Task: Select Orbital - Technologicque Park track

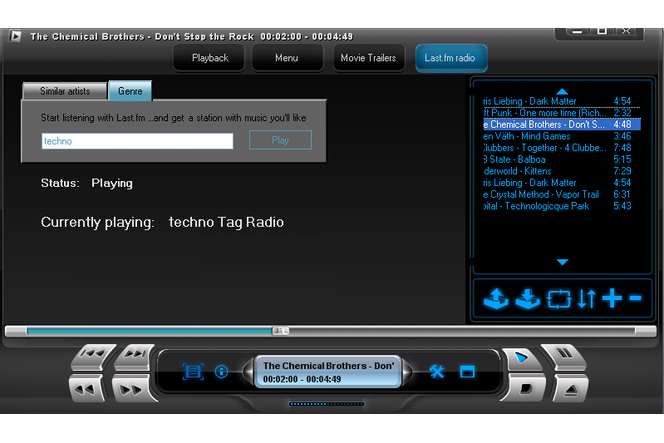Action: (562, 206)
